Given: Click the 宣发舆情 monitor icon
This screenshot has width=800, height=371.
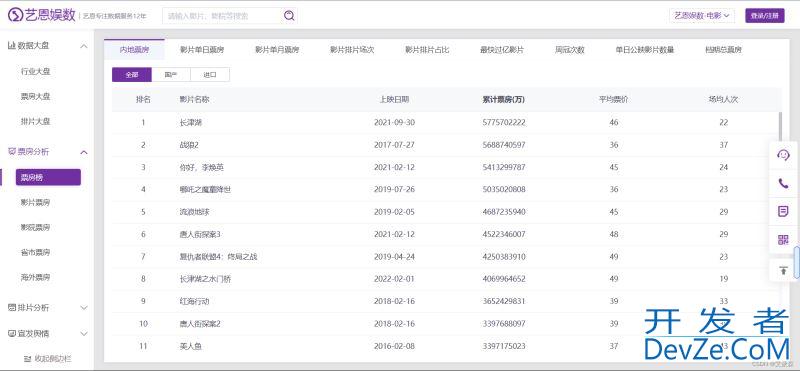Looking at the screenshot, I should (x=12, y=333).
